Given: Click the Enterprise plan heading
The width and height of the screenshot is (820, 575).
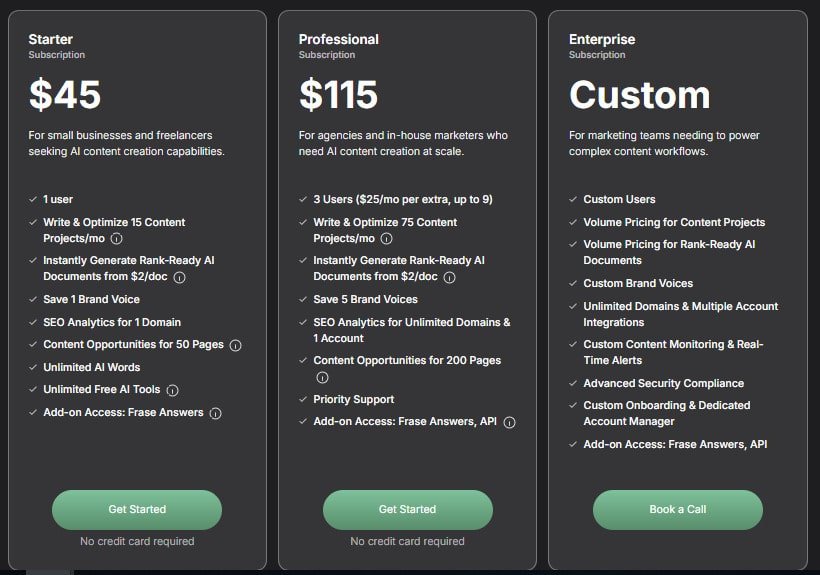Looking at the screenshot, I should pos(602,40).
